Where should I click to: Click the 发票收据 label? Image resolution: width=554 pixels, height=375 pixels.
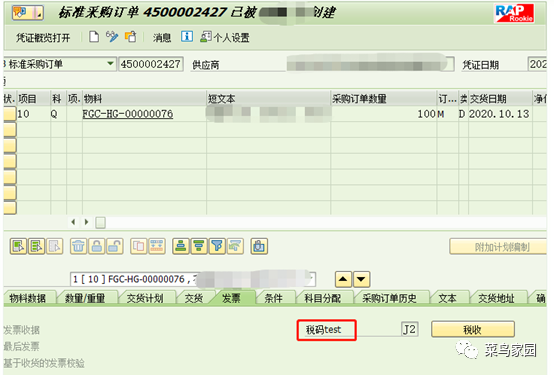click(x=22, y=330)
